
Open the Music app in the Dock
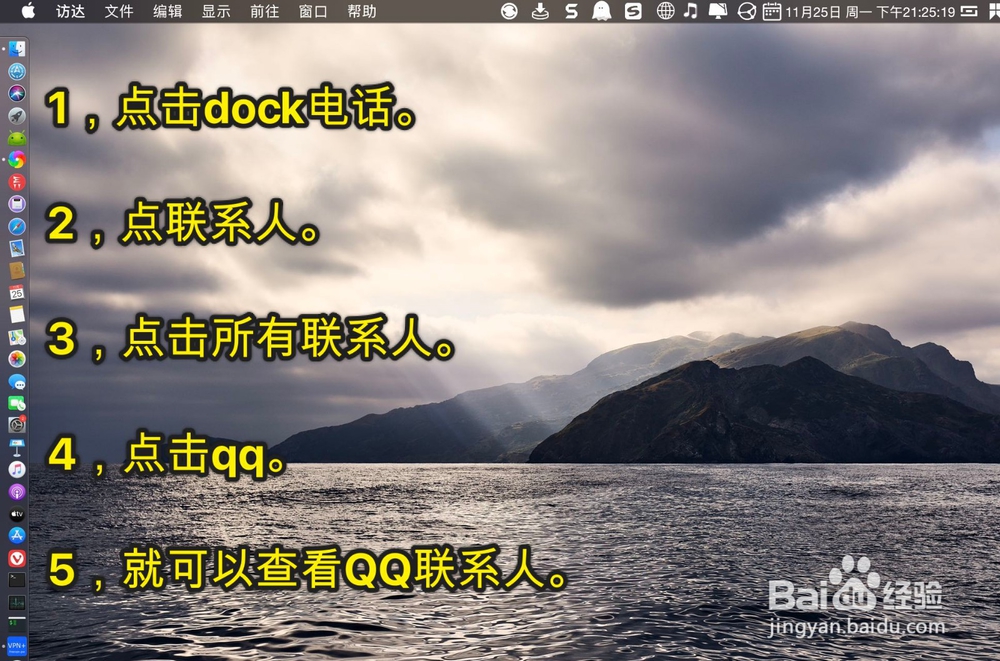[15, 468]
